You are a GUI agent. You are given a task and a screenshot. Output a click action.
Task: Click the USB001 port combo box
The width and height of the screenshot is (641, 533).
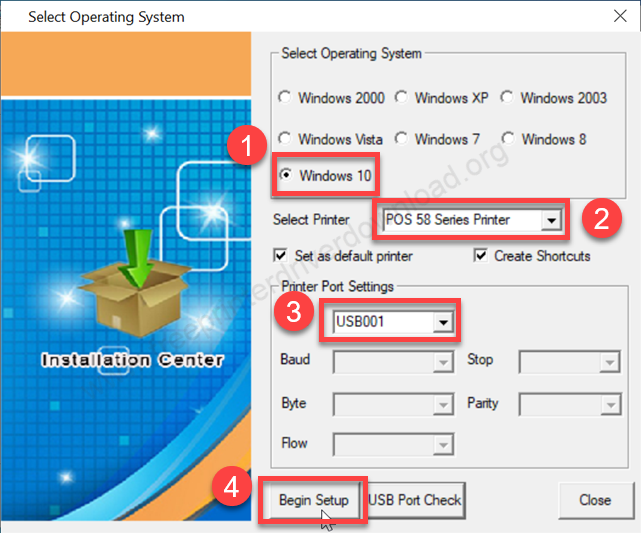pos(393,322)
